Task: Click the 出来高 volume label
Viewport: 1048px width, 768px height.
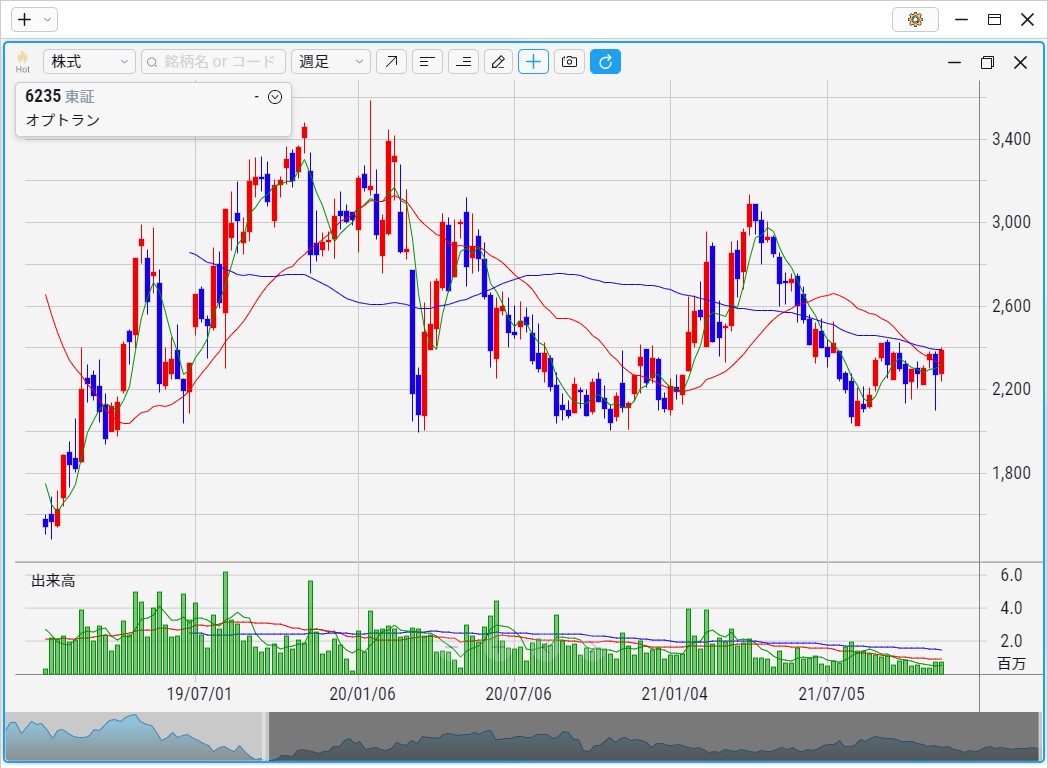Action: click(53, 581)
